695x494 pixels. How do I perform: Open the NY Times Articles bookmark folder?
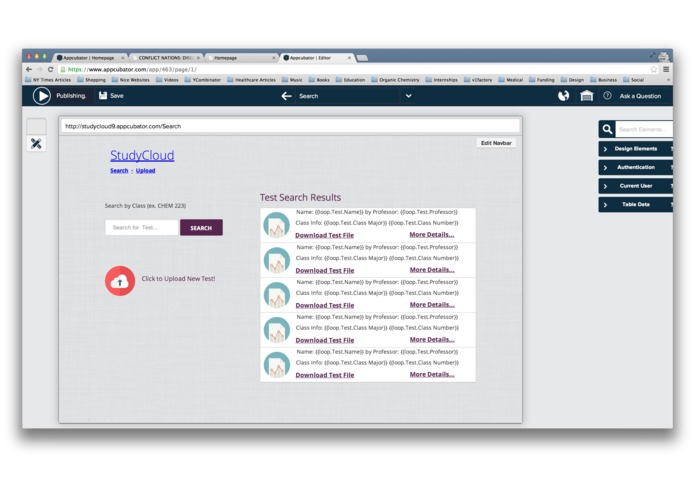pyautogui.click(x=48, y=80)
